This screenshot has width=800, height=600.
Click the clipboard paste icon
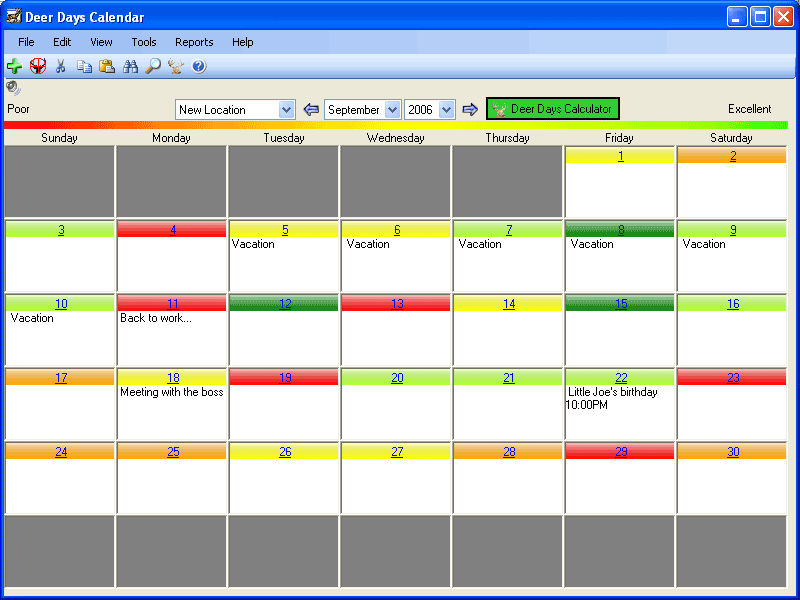(x=107, y=66)
